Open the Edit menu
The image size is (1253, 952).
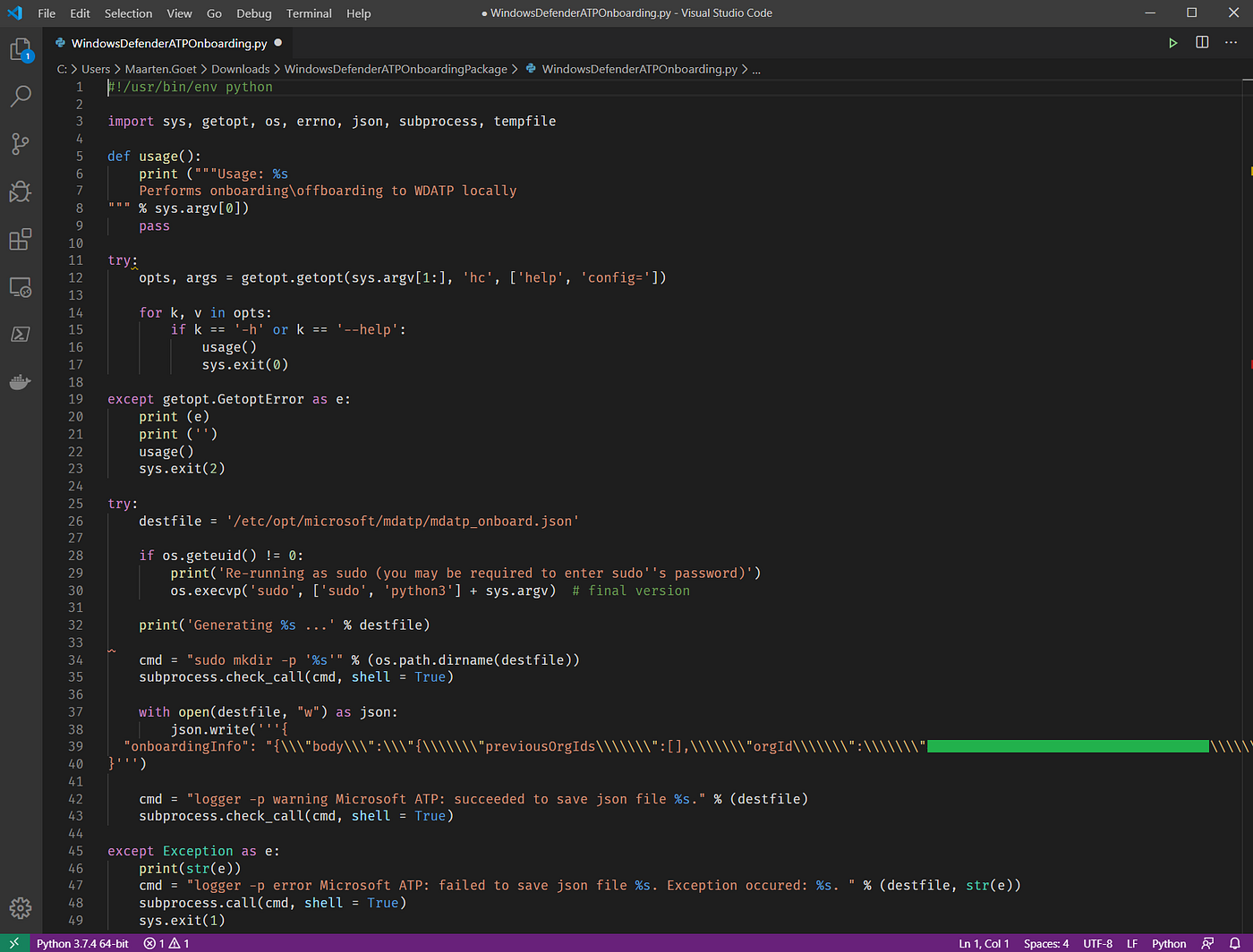[x=81, y=13]
